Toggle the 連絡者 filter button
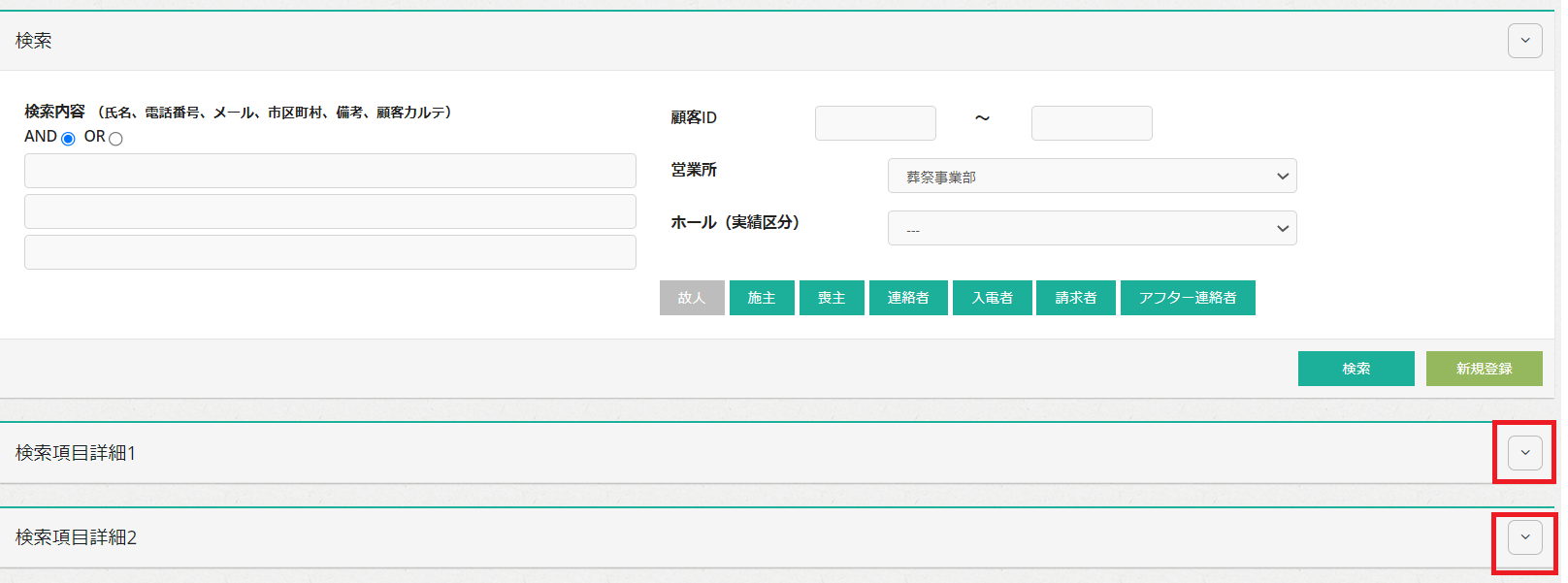Image resolution: width=1568 pixels, height=583 pixels. point(908,298)
